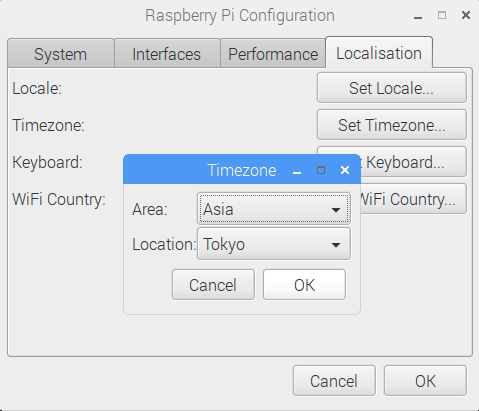Image resolution: width=479 pixels, height=411 pixels.
Task: Click the Set Locale button
Action: (392, 88)
